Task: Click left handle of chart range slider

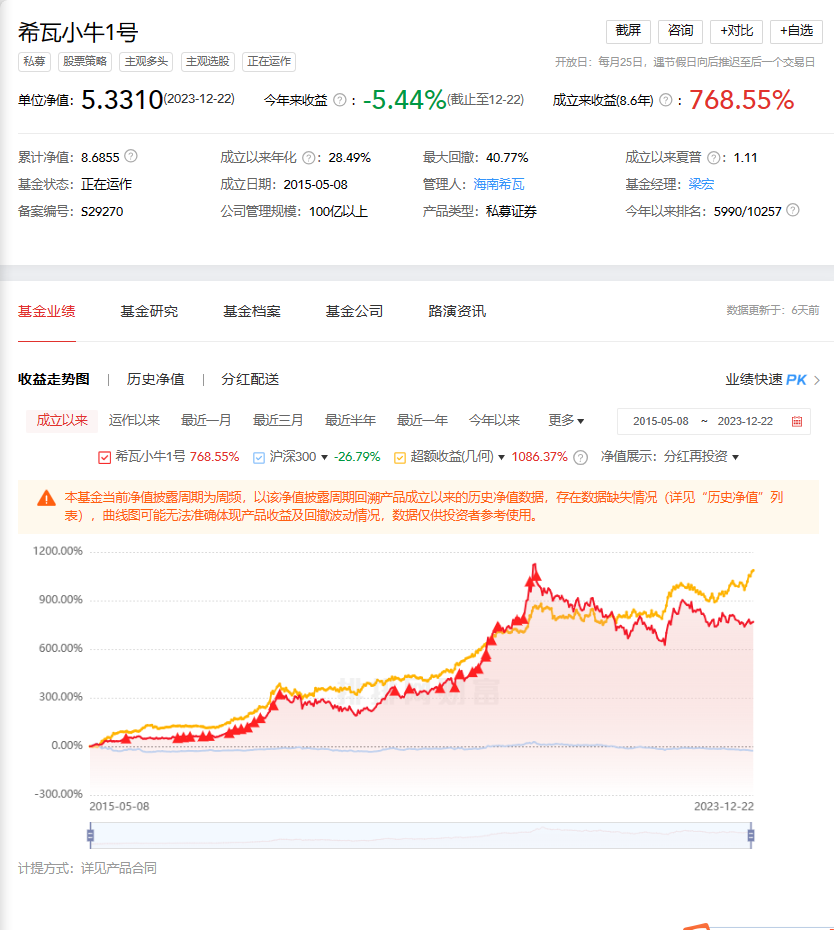Action: pos(90,836)
